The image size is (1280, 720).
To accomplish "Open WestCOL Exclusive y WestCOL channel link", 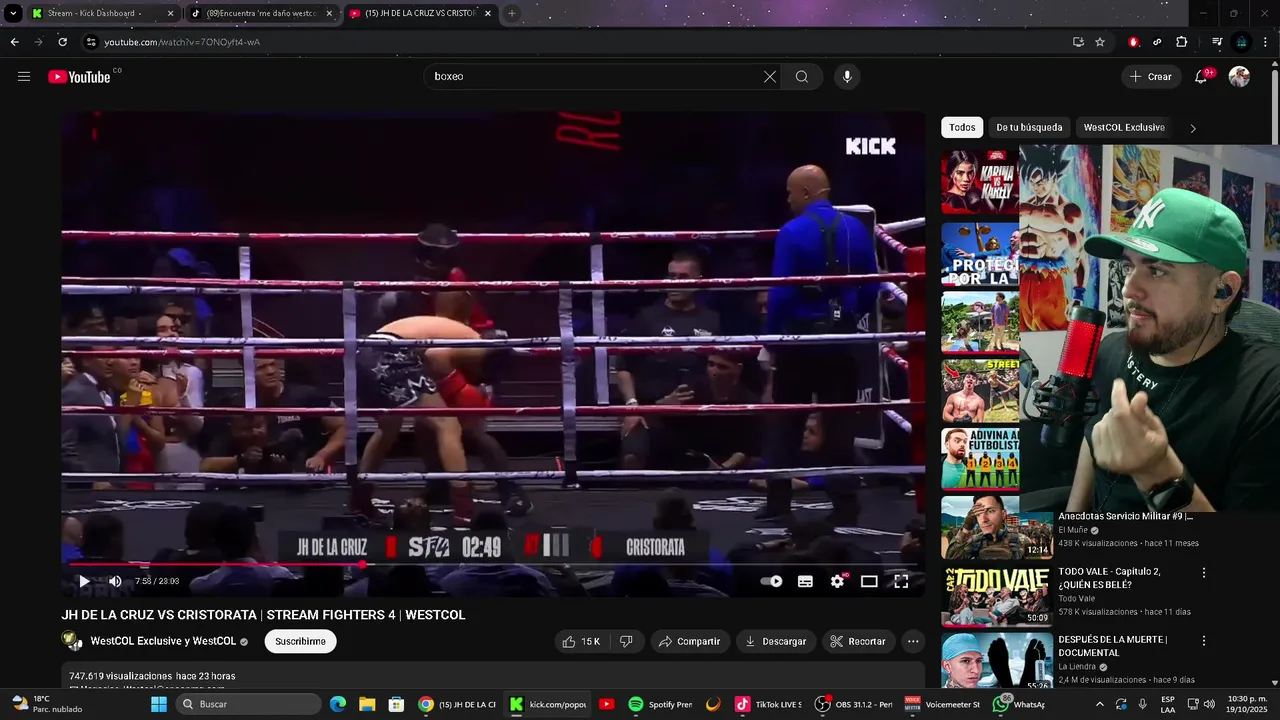I will (x=163, y=641).
